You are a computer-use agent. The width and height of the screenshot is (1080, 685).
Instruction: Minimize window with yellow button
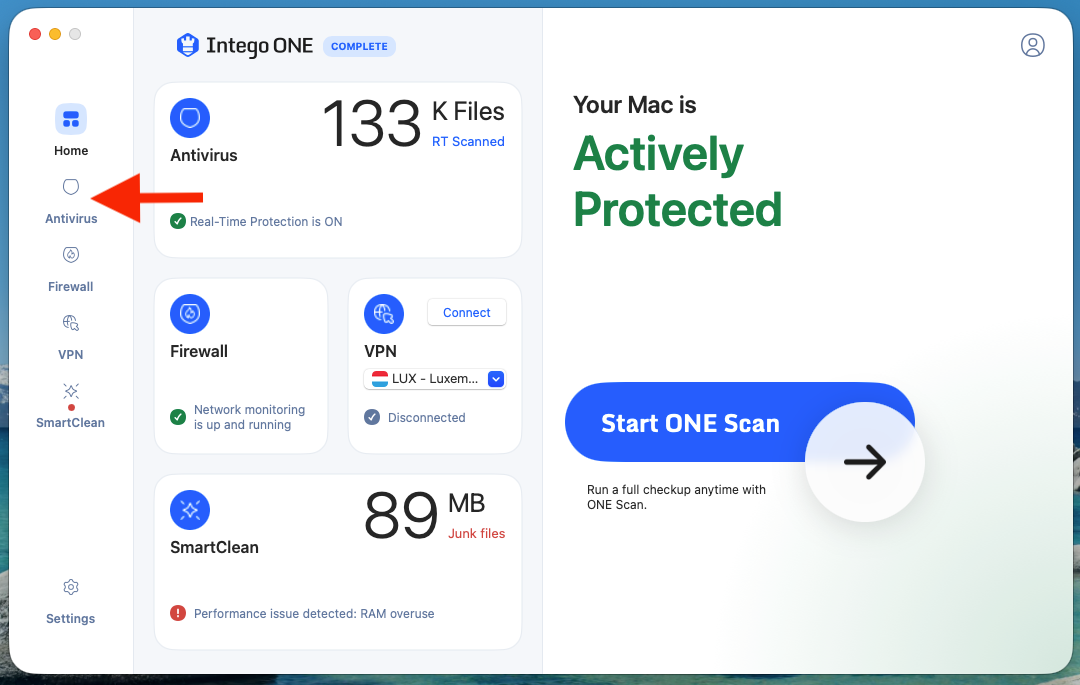[55, 34]
